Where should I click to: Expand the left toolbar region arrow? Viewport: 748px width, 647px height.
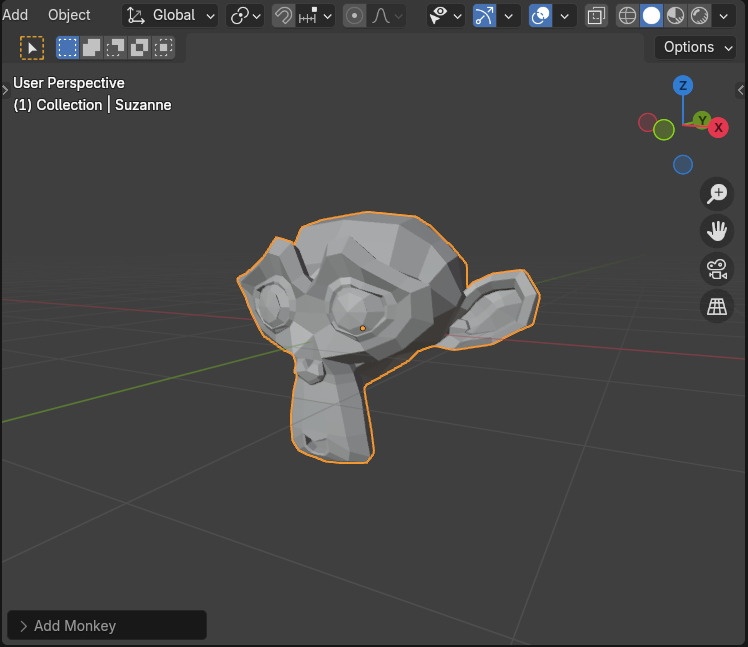click(5, 90)
